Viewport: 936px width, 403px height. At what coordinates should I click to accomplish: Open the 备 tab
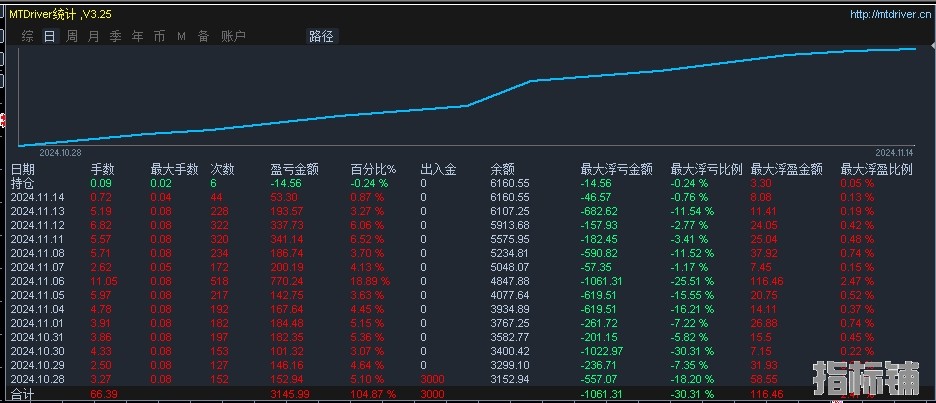203,36
